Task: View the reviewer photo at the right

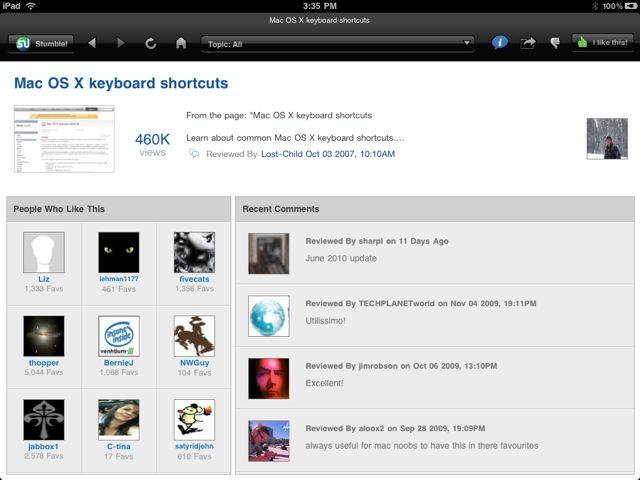Action: point(607,139)
